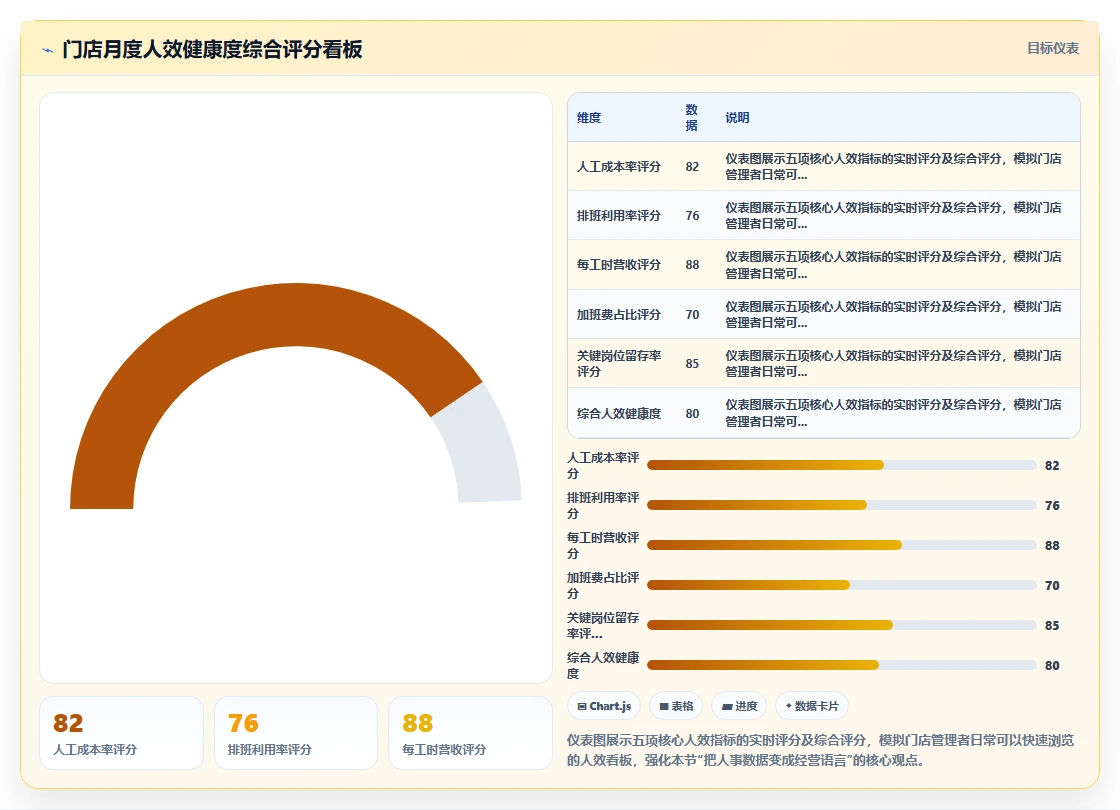Click the Chart.js tag chip

click(x=604, y=706)
